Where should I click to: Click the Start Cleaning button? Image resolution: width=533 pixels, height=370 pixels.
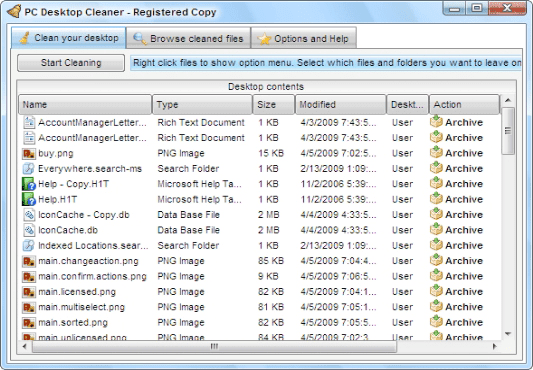71,63
